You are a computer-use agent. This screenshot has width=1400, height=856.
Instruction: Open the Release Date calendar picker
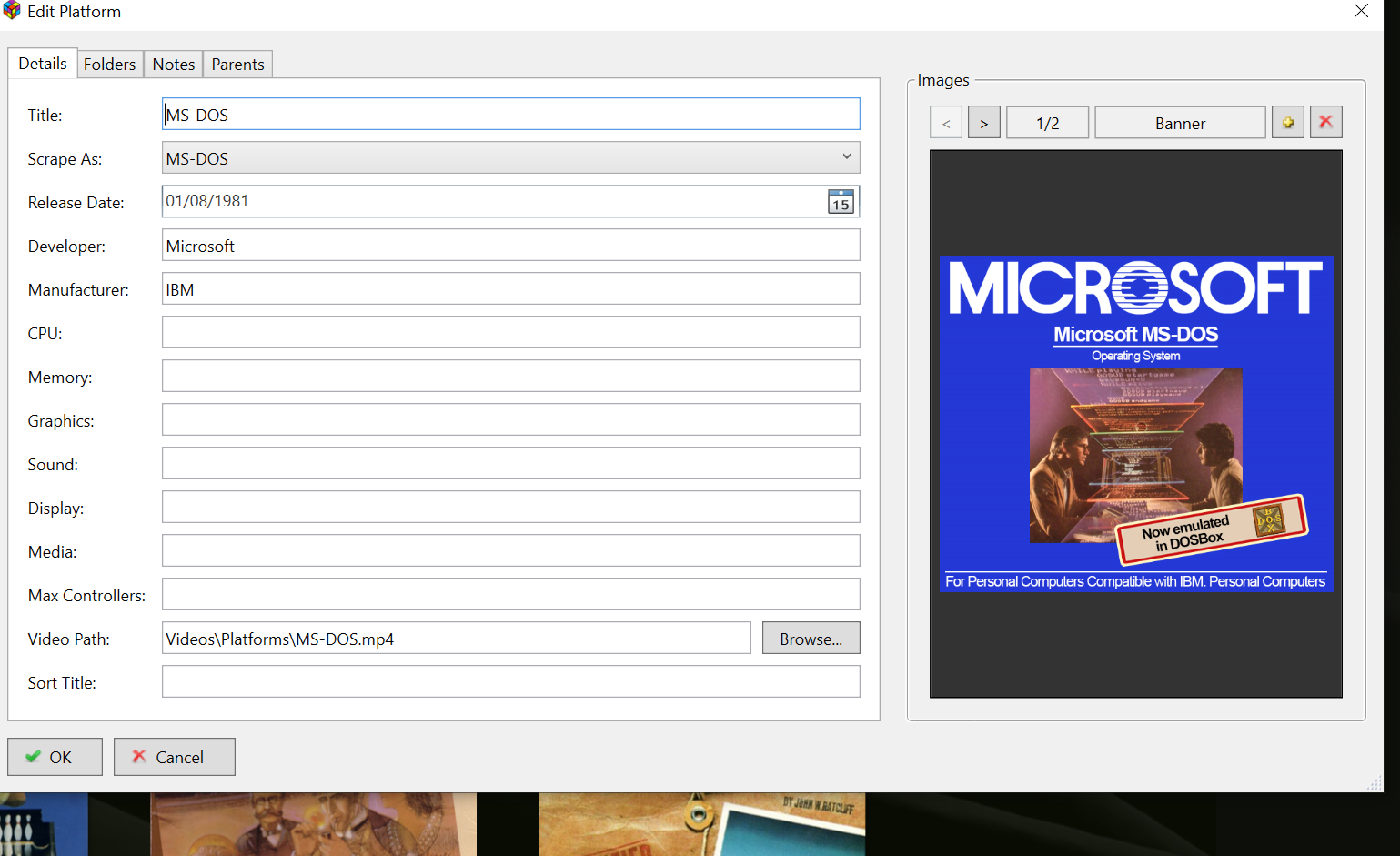[x=841, y=201]
